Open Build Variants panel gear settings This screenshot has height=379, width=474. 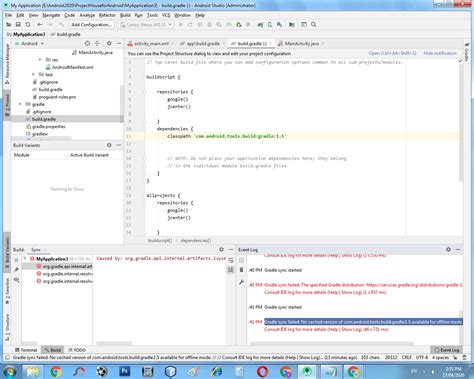click(109, 145)
